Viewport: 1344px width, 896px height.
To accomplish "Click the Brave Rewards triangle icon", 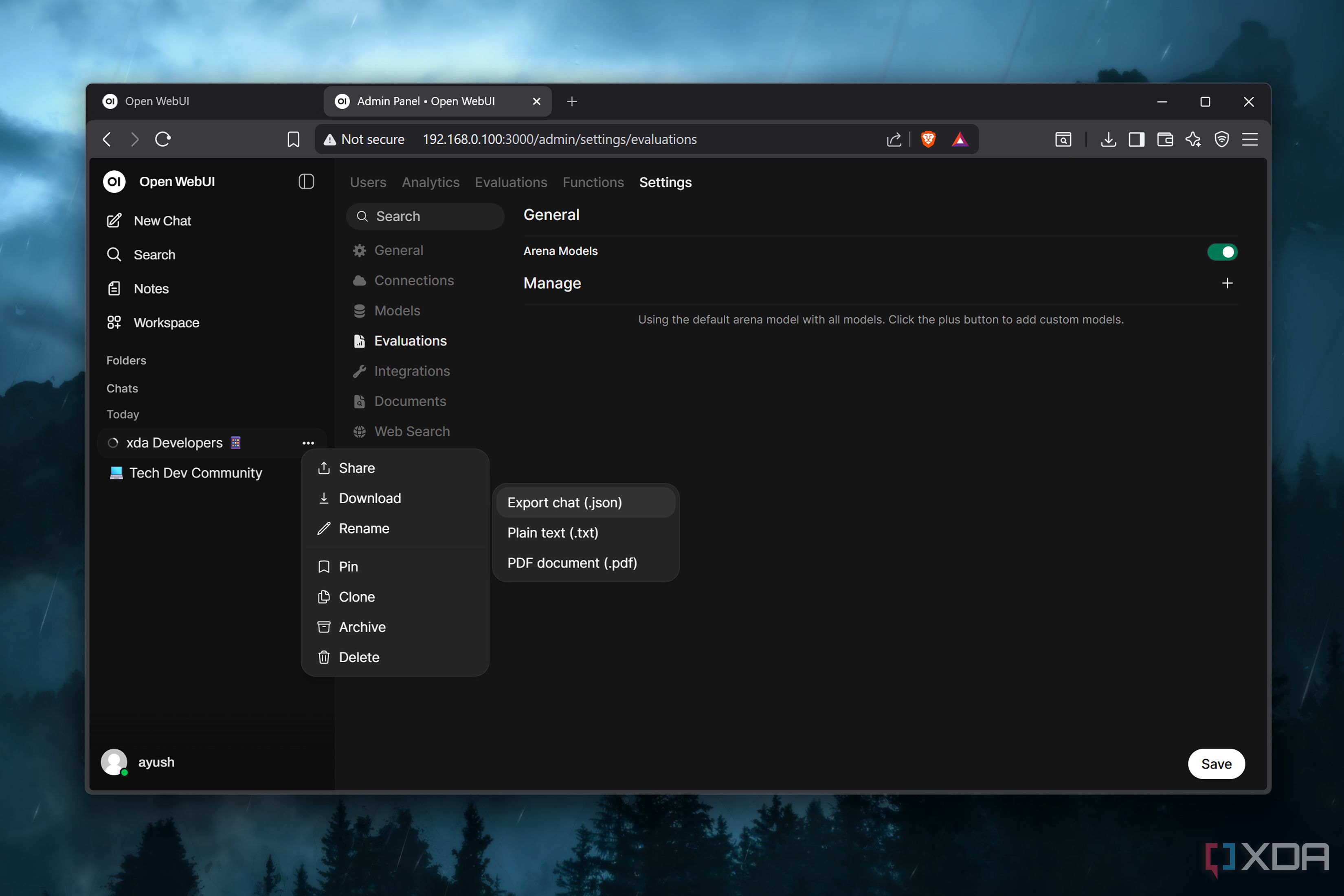I will coord(960,139).
